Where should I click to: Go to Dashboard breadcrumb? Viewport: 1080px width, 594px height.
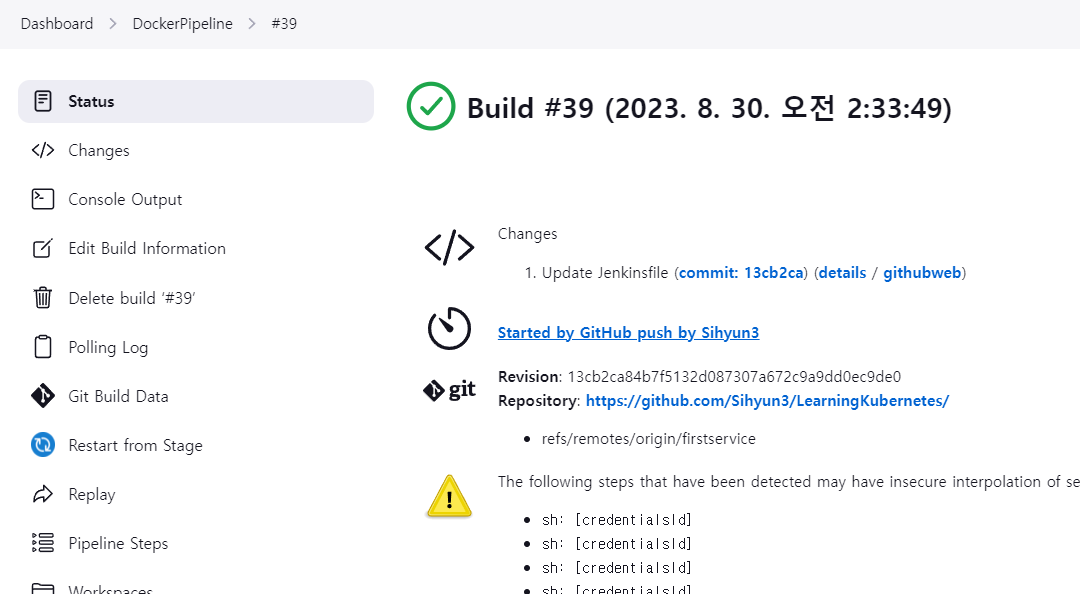click(56, 23)
